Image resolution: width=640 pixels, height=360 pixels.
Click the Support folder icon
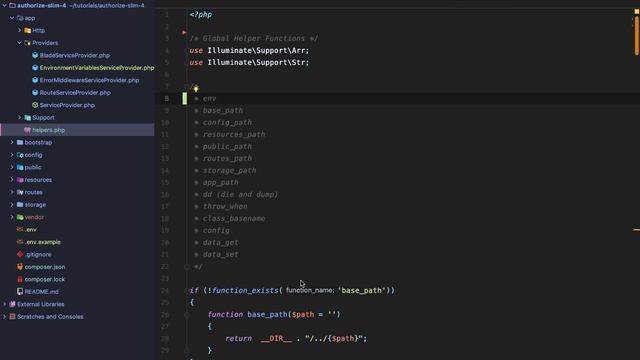[27, 118]
